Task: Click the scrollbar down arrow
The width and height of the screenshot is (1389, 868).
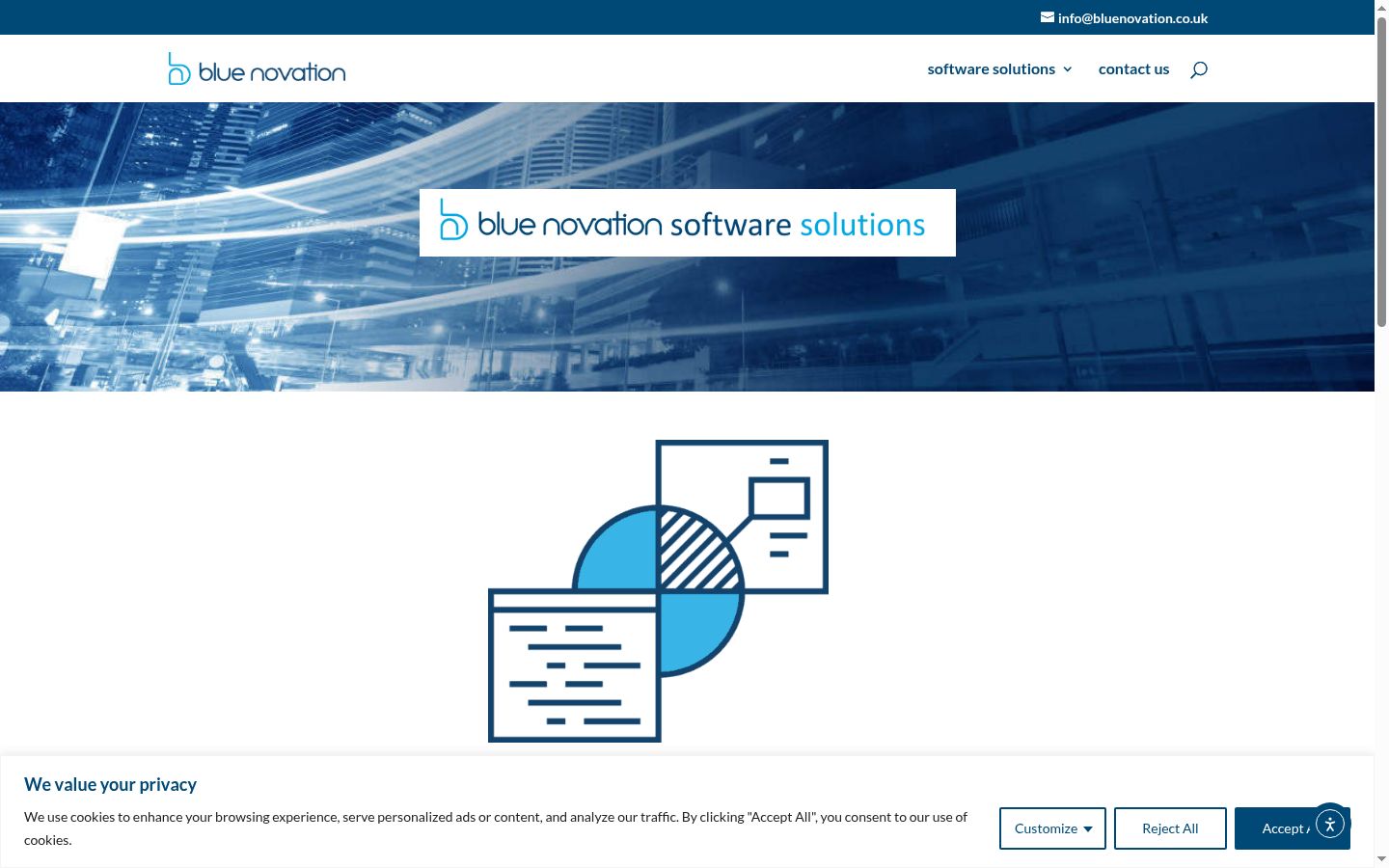Action: point(1381,859)
